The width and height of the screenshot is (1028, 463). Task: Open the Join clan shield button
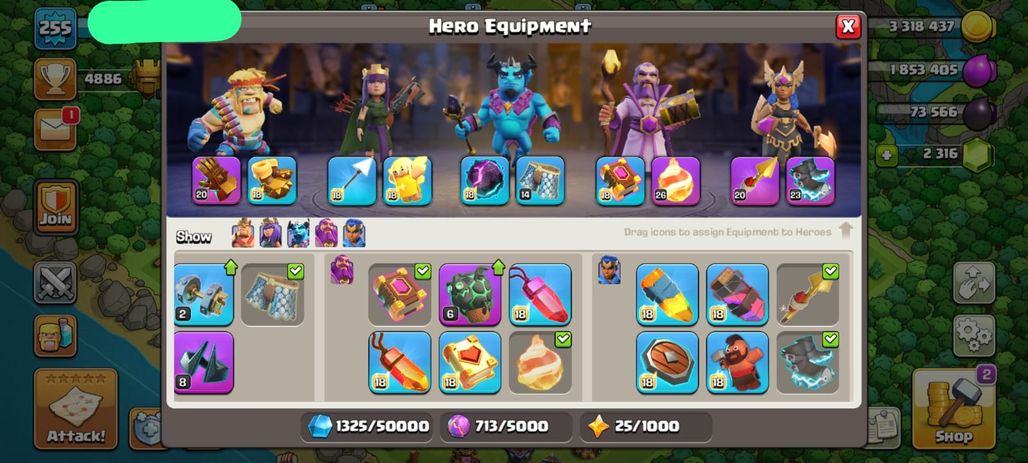(x=56, y=207)
